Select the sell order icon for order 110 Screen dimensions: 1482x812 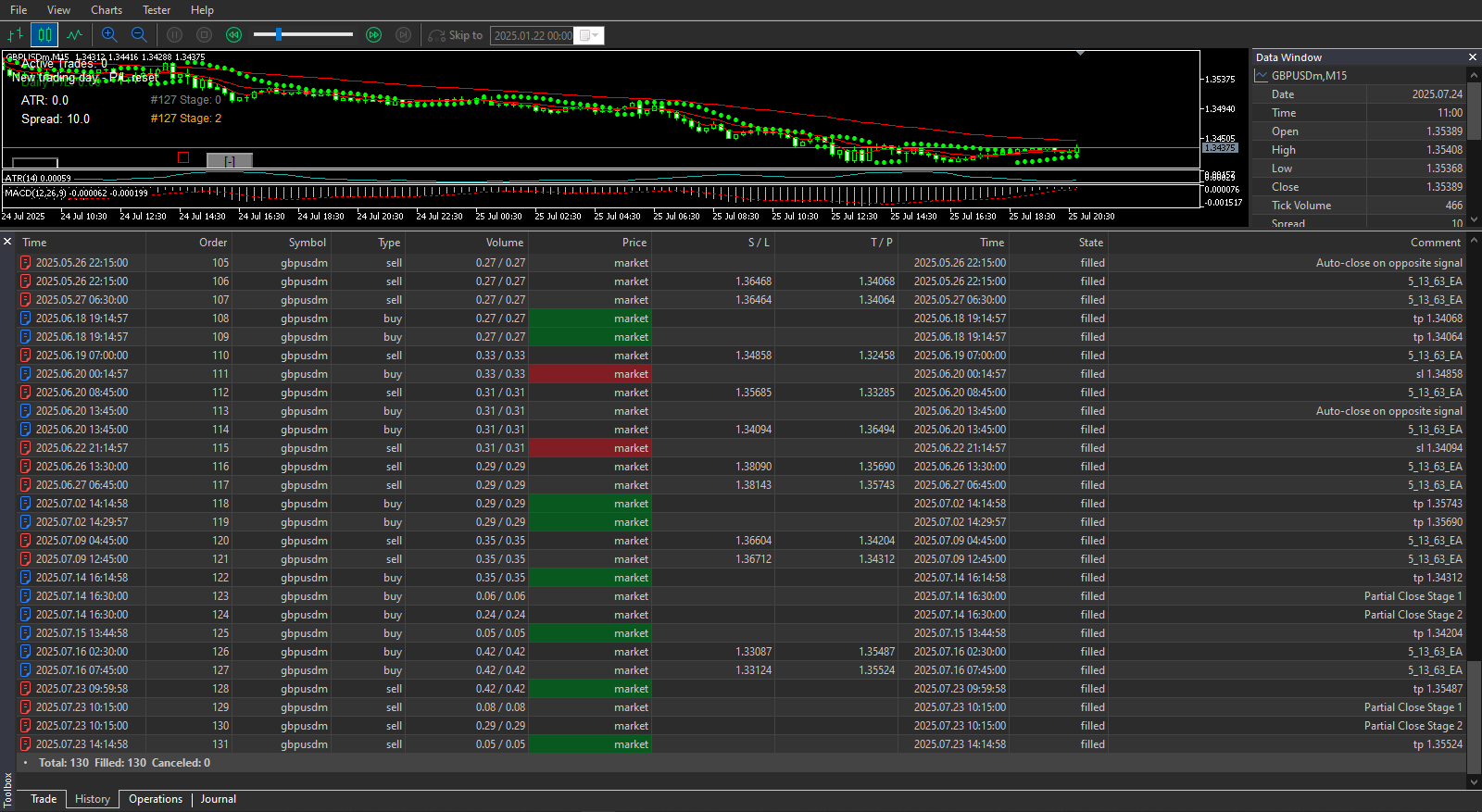click(x=26, y=356)
